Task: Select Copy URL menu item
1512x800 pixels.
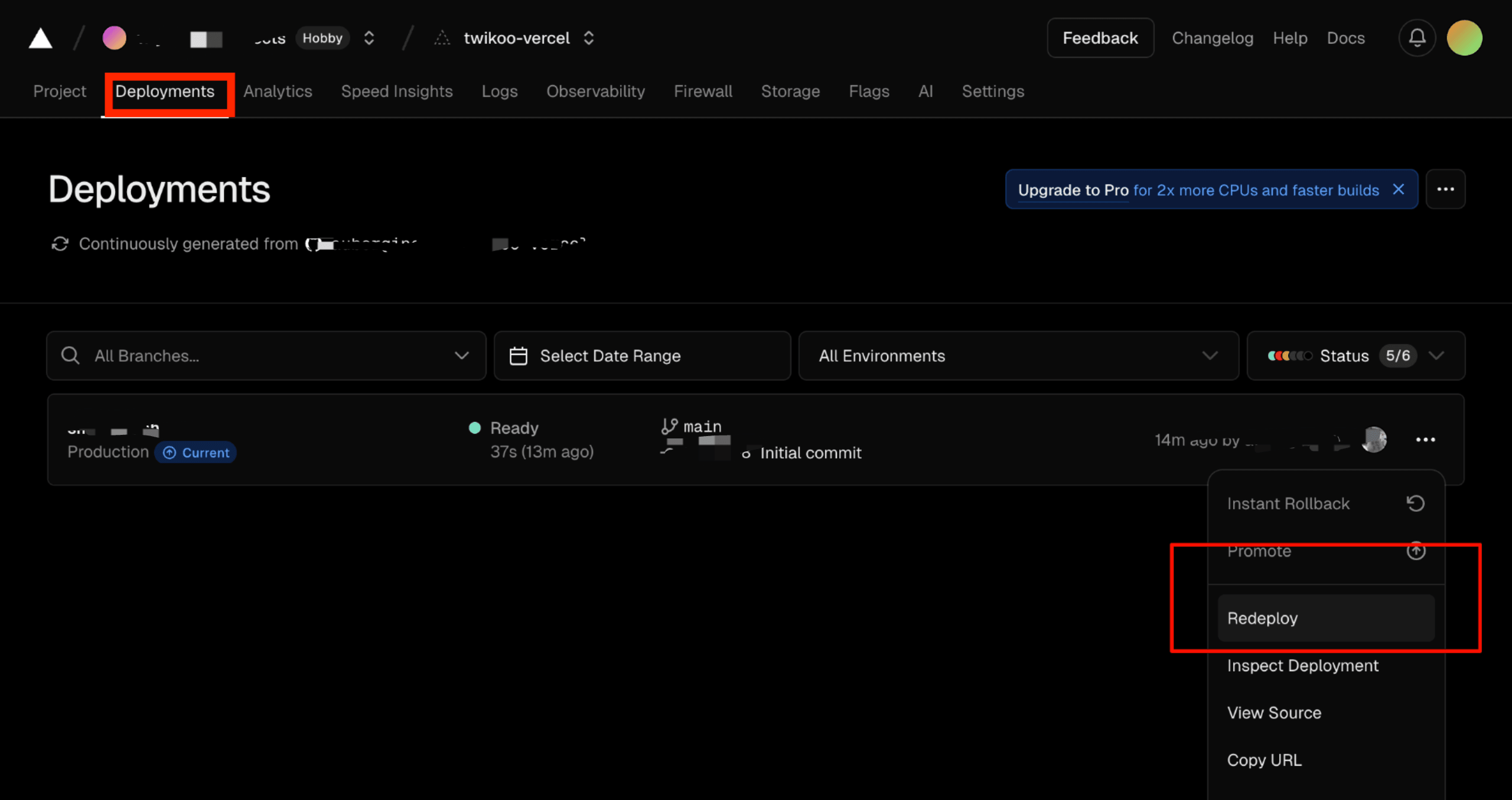Action: 1326,760
